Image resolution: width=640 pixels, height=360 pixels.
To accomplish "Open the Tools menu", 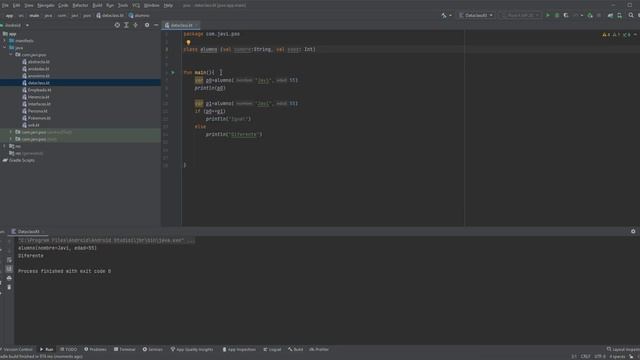I will pyautogui.click(x=123, y=5).
